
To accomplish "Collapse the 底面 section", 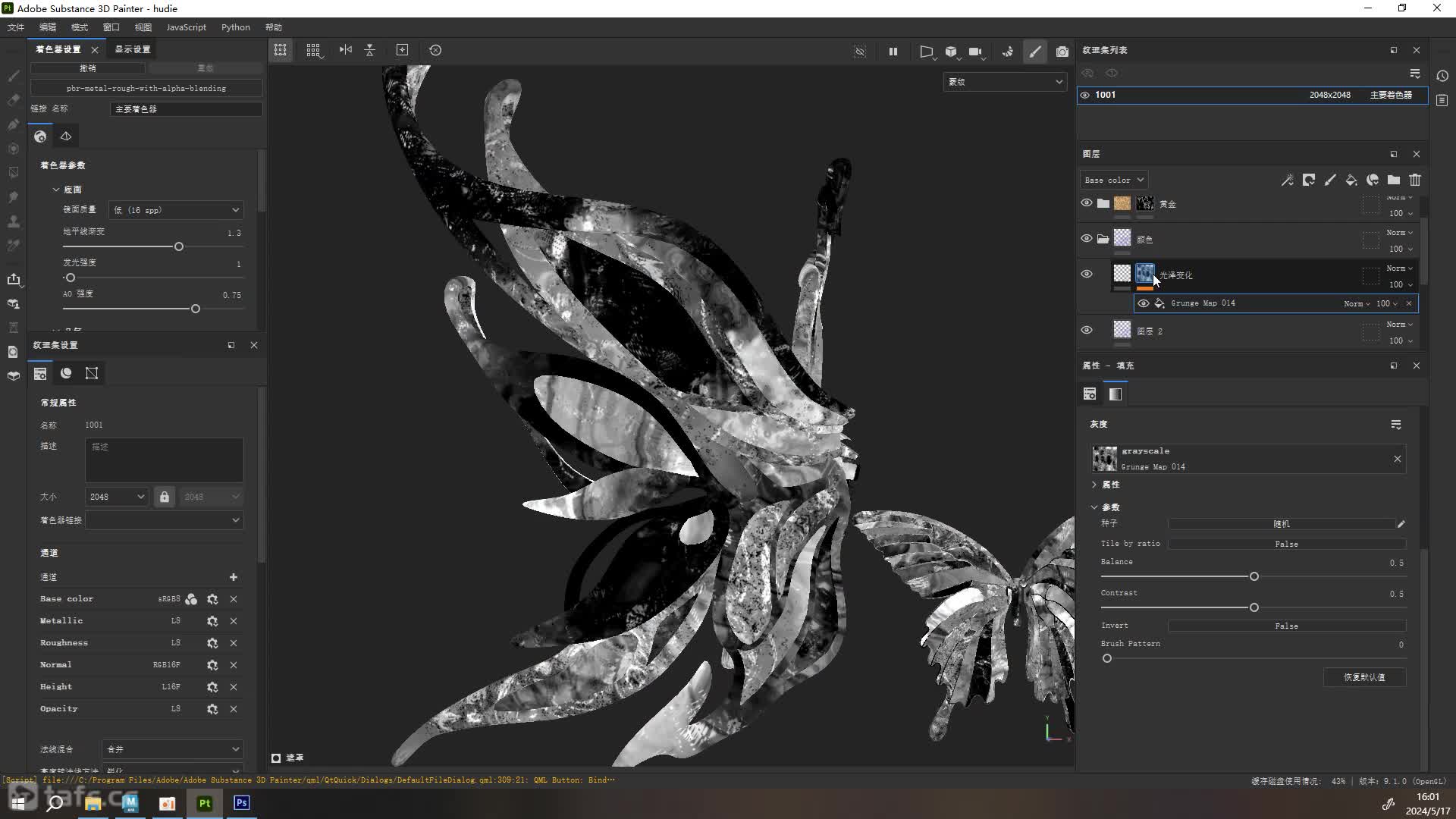I will pyautogui.click(x=56, y=190).
